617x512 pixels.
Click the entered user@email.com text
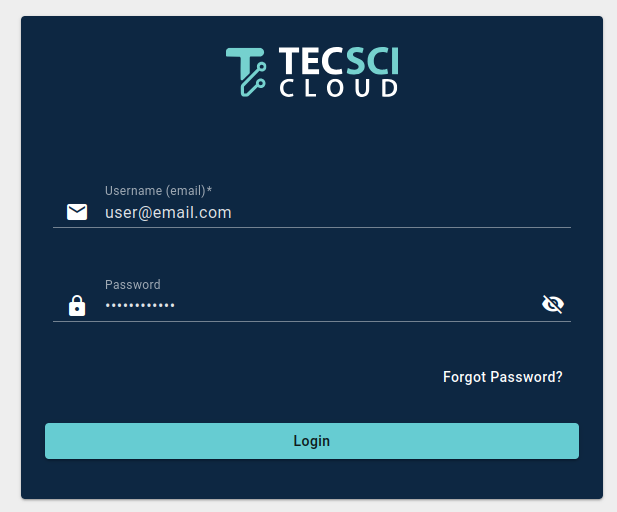tap(168, 213)
